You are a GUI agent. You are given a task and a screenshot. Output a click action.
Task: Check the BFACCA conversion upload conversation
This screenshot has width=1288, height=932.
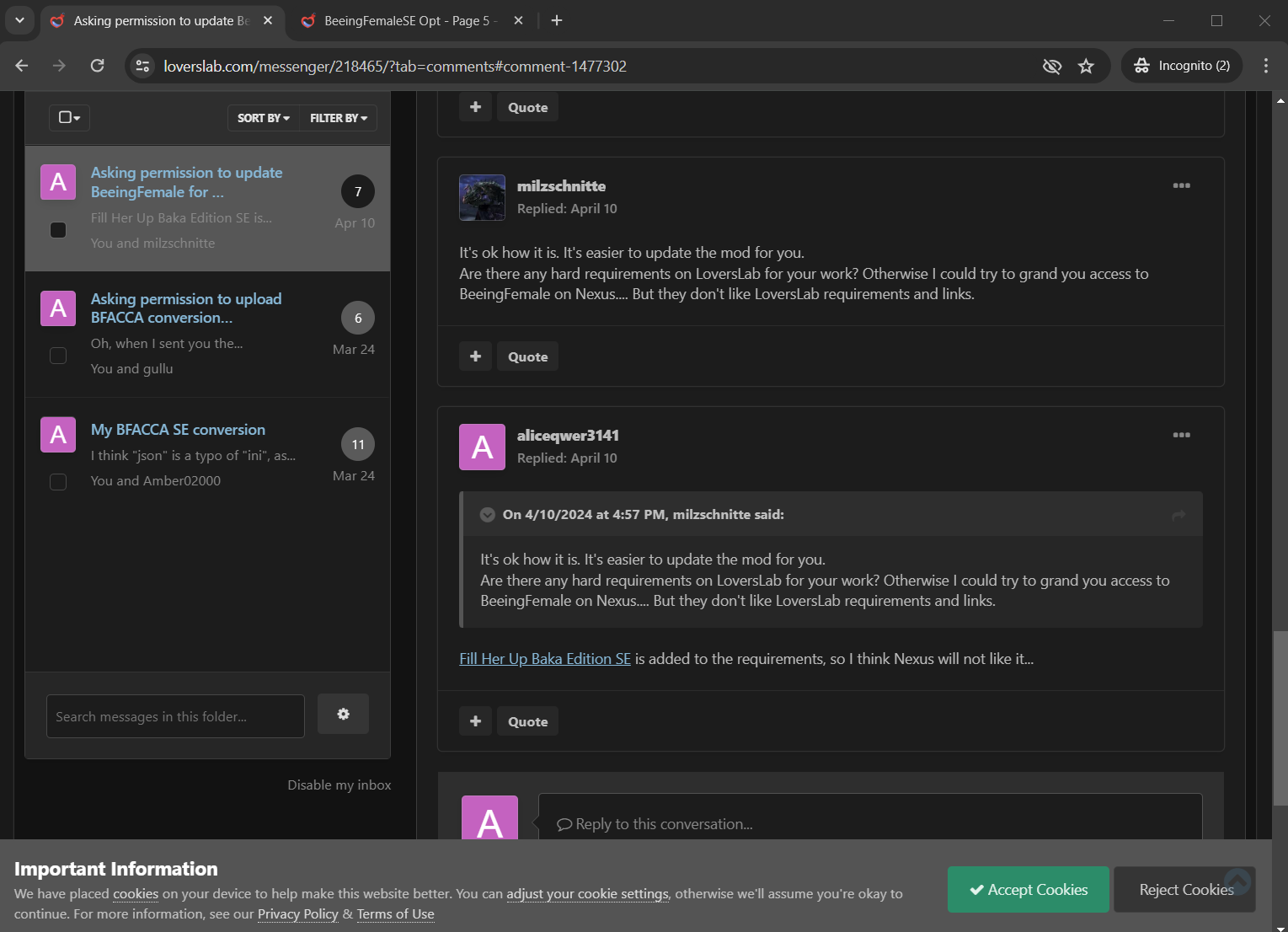click(58, 356)
